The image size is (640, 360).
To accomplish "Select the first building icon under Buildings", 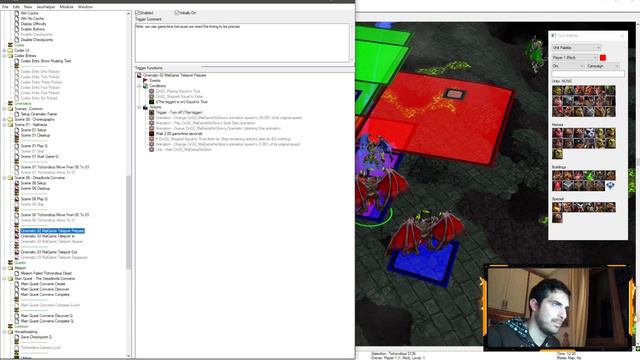I will [557, 176].
